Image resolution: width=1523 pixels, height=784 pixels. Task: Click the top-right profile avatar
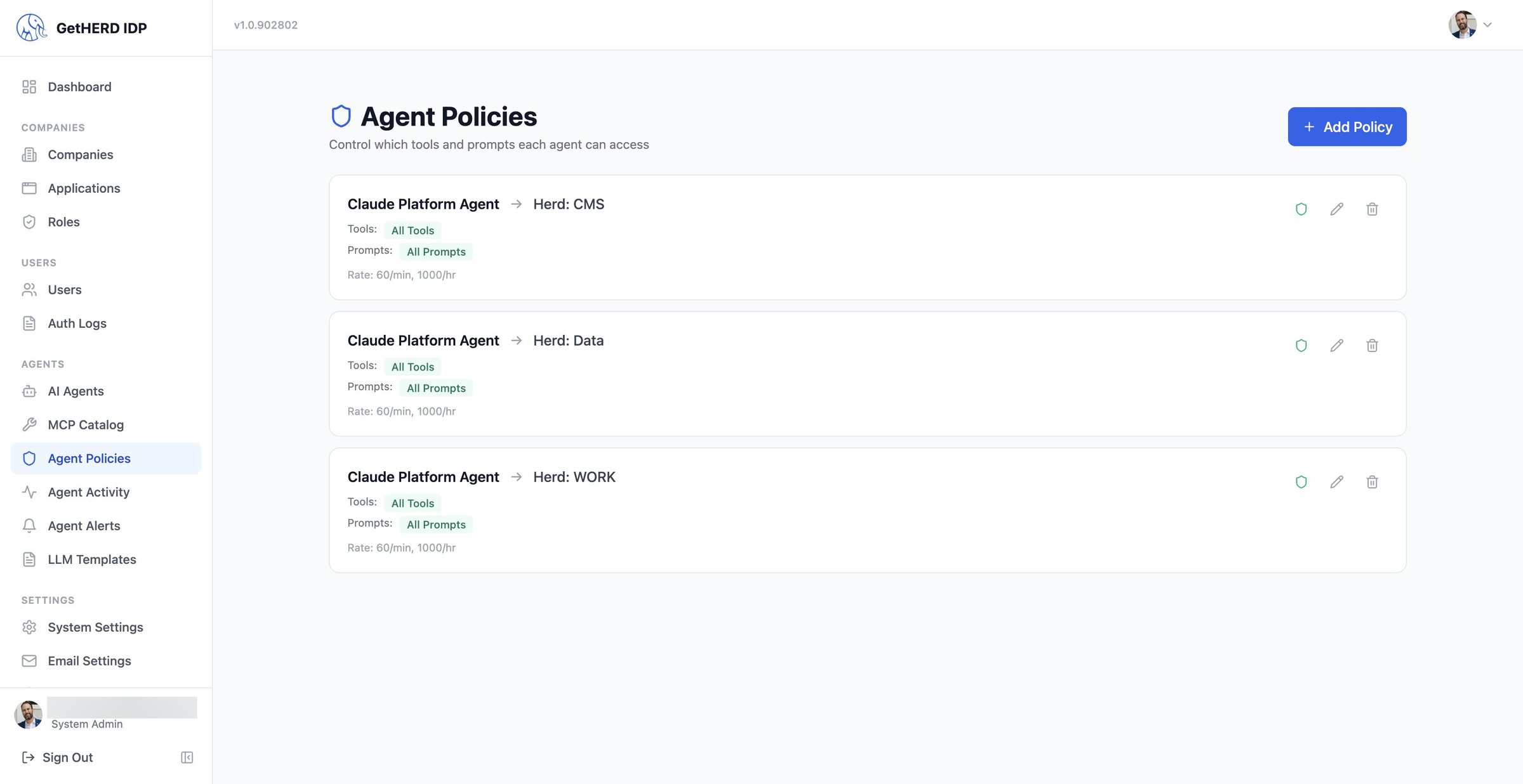point(1462,25)
